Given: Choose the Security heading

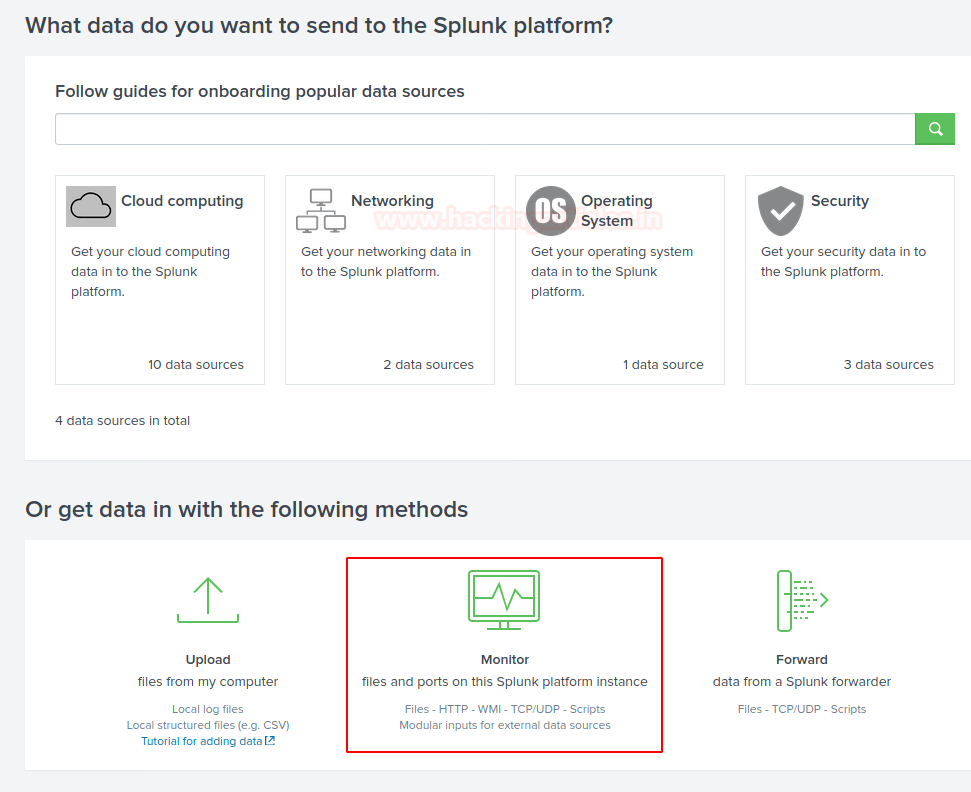Looking at the screenshot, I should click(x=839, y=201).
